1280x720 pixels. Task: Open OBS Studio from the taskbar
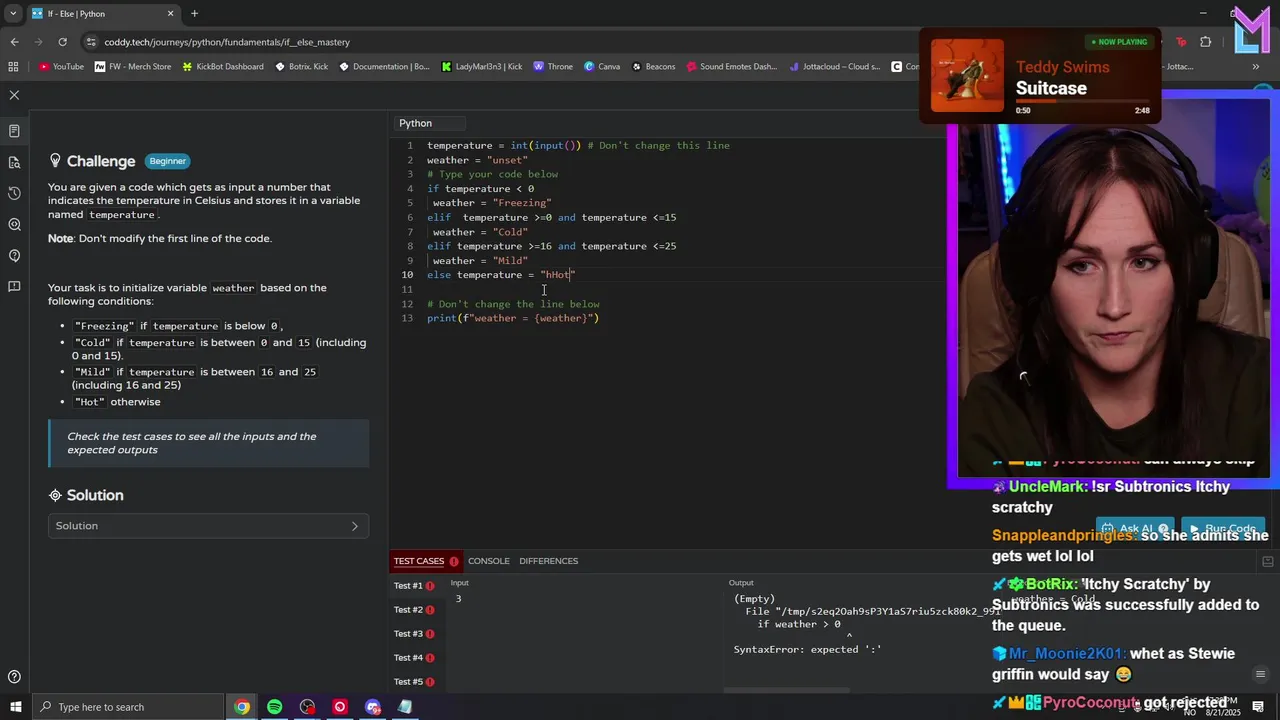(x=307, y=707)
